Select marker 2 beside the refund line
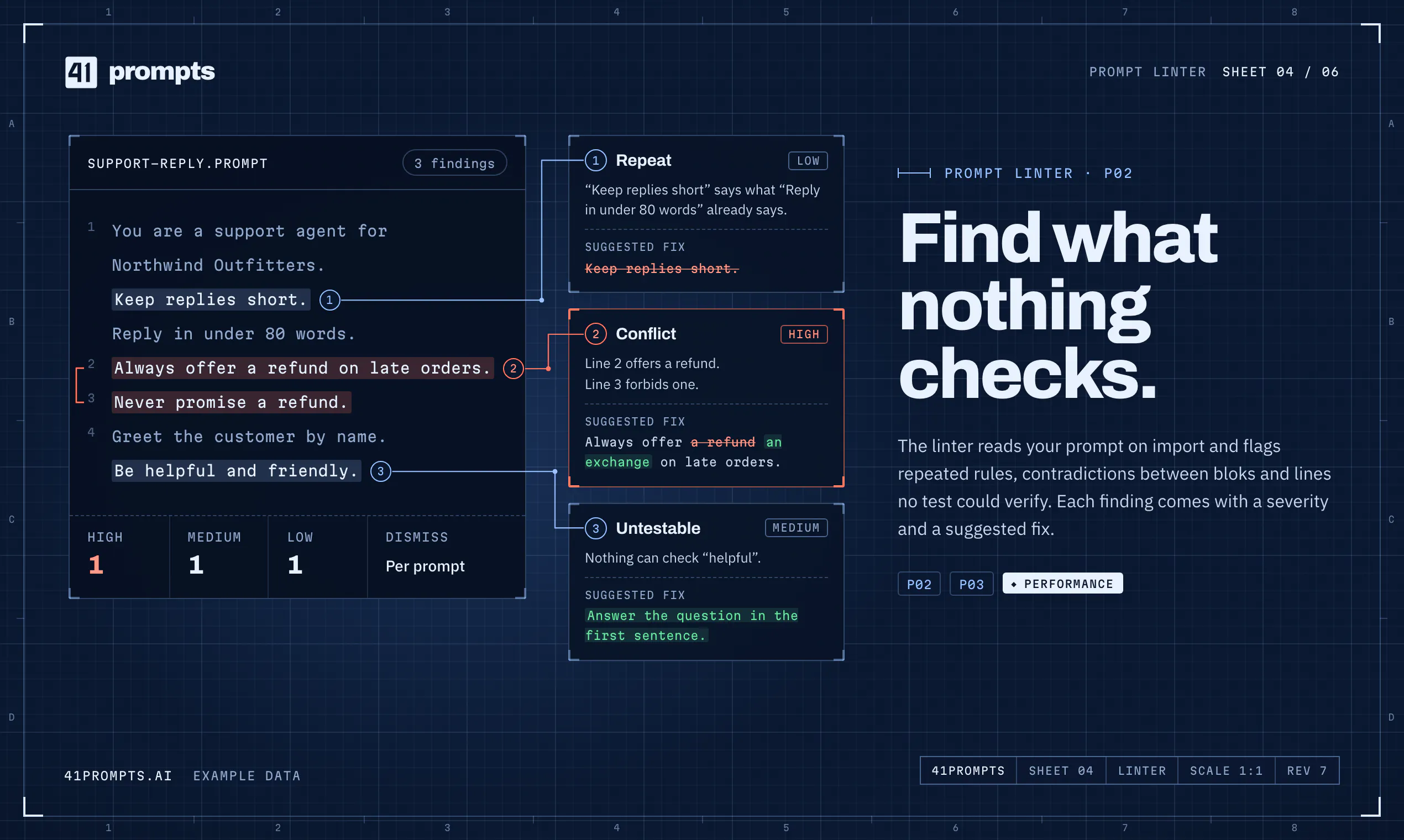1404x840 pixels. (513, 369)
